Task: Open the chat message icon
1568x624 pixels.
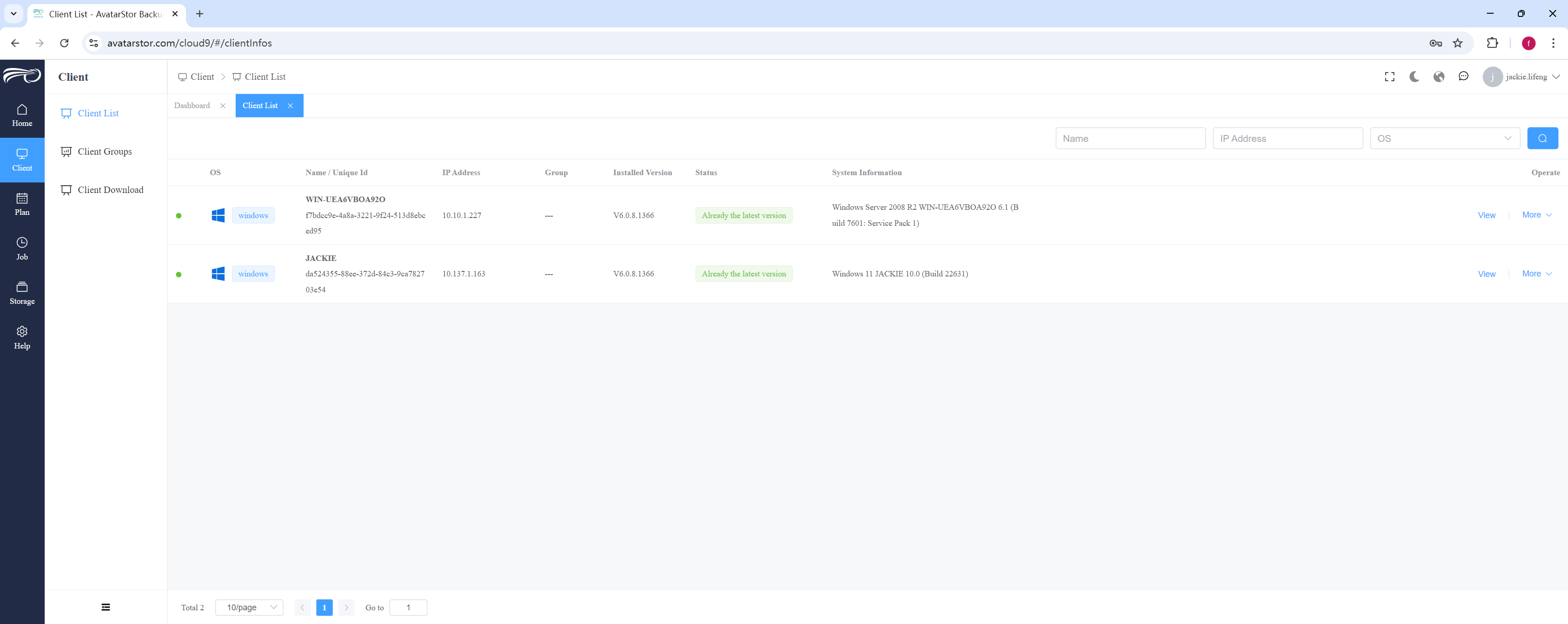Action: [x=1463, y=77]
